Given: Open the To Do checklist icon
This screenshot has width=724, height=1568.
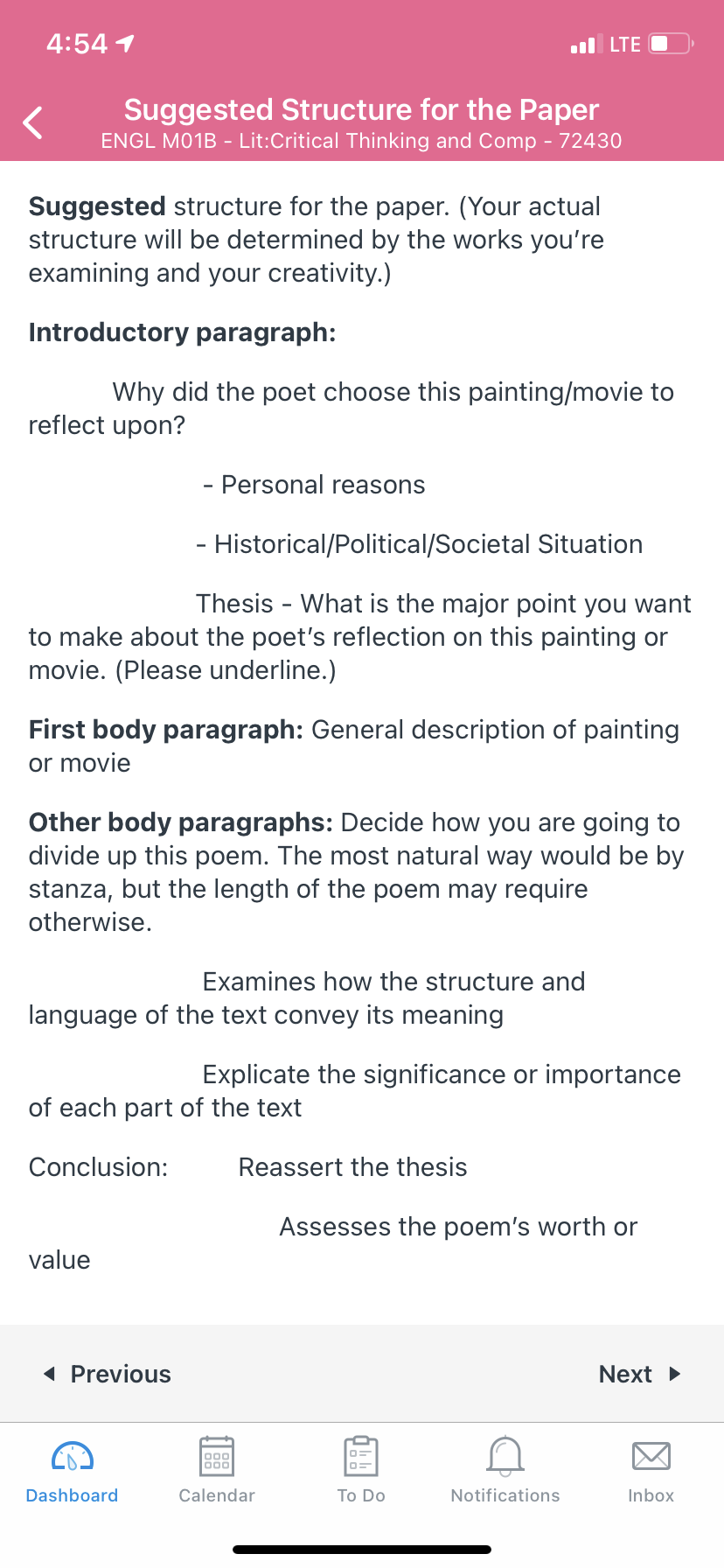Looking at the screenshot, I should pos(361,1456).
